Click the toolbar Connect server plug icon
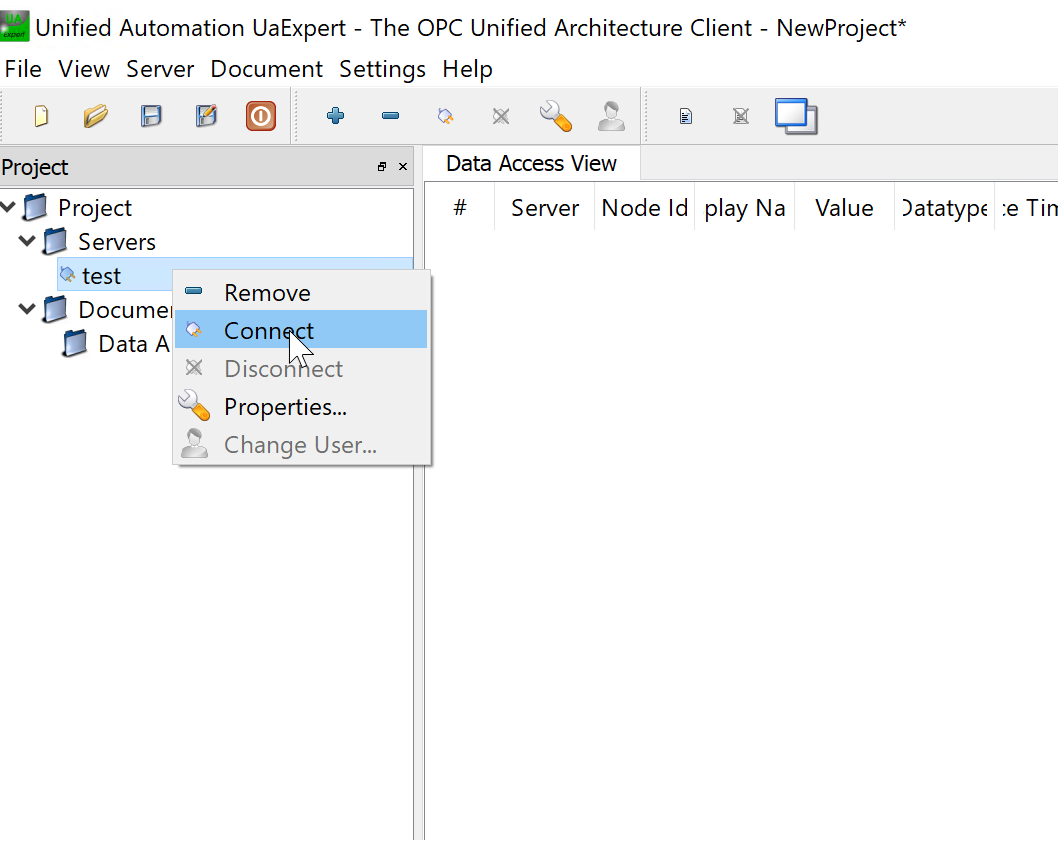Image resolution: width=1062 pixels, height=842 pixels. click(445, 116)
